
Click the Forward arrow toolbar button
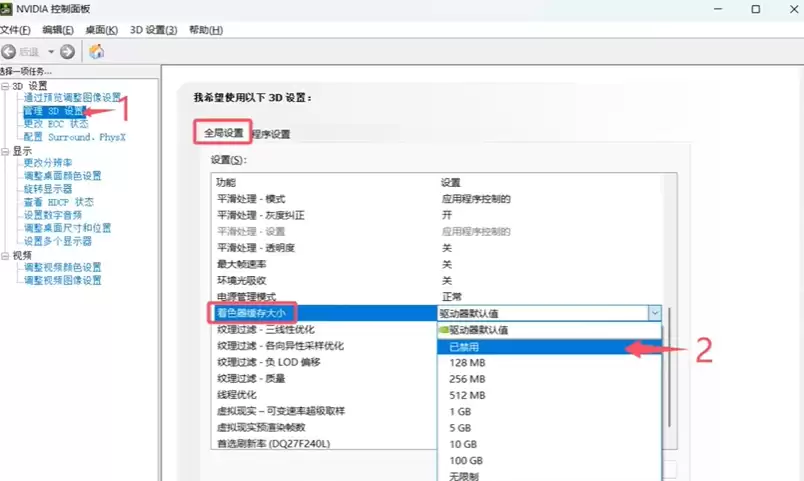[67, 52]
